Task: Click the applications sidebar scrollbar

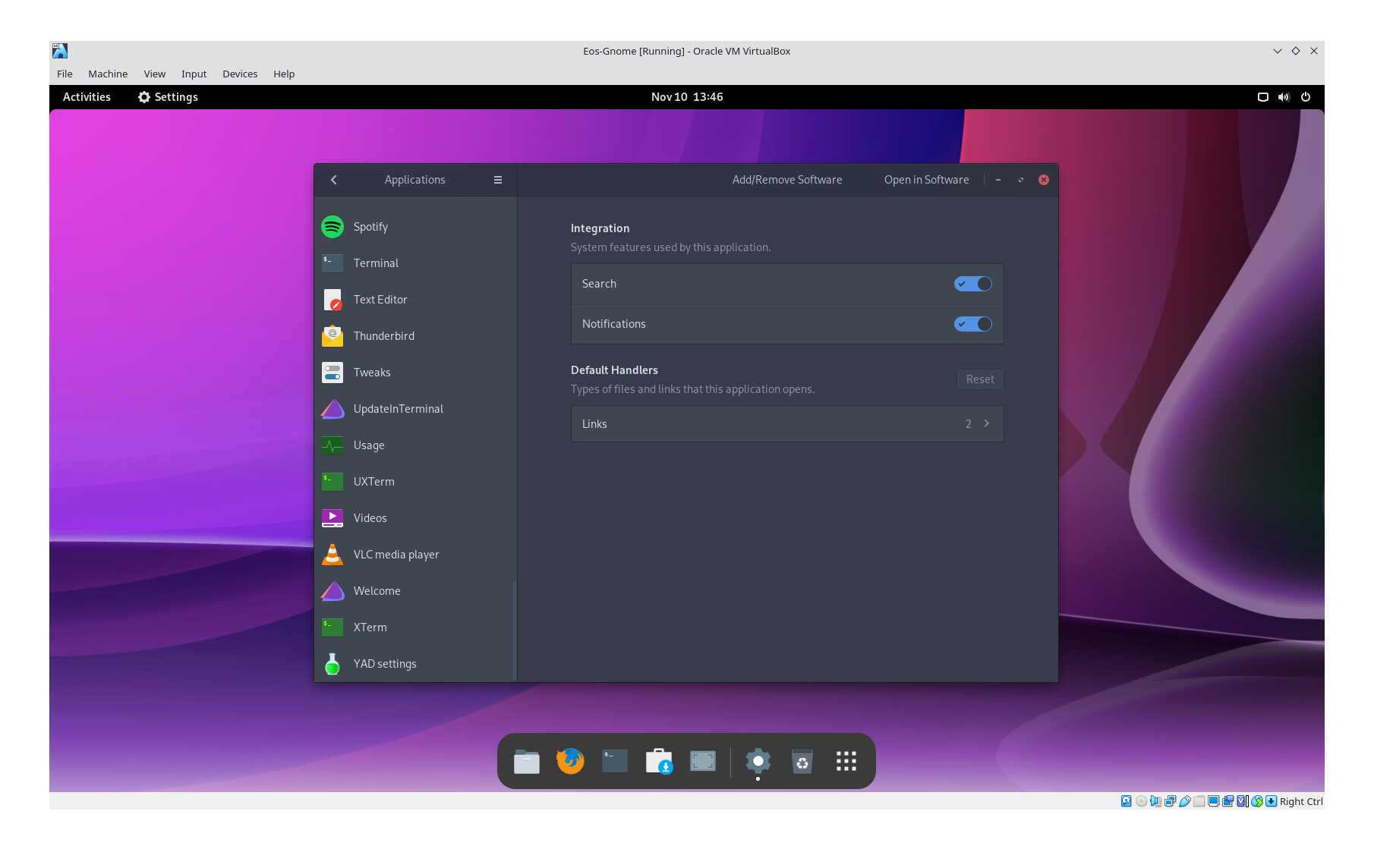Action: (515, 630)
